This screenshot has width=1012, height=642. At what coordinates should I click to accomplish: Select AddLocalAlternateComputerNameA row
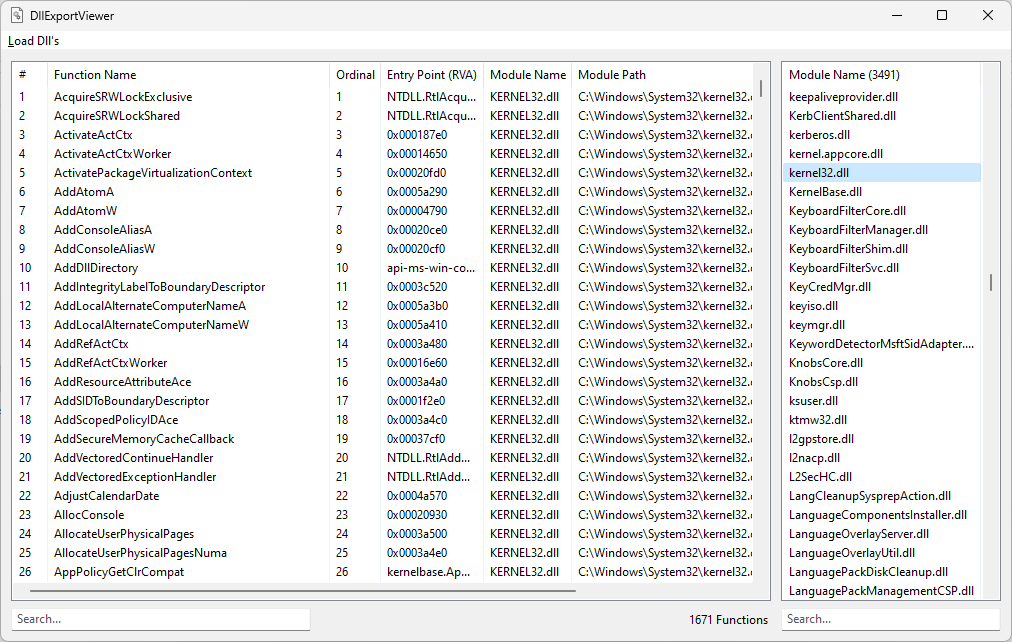(383, 306)
